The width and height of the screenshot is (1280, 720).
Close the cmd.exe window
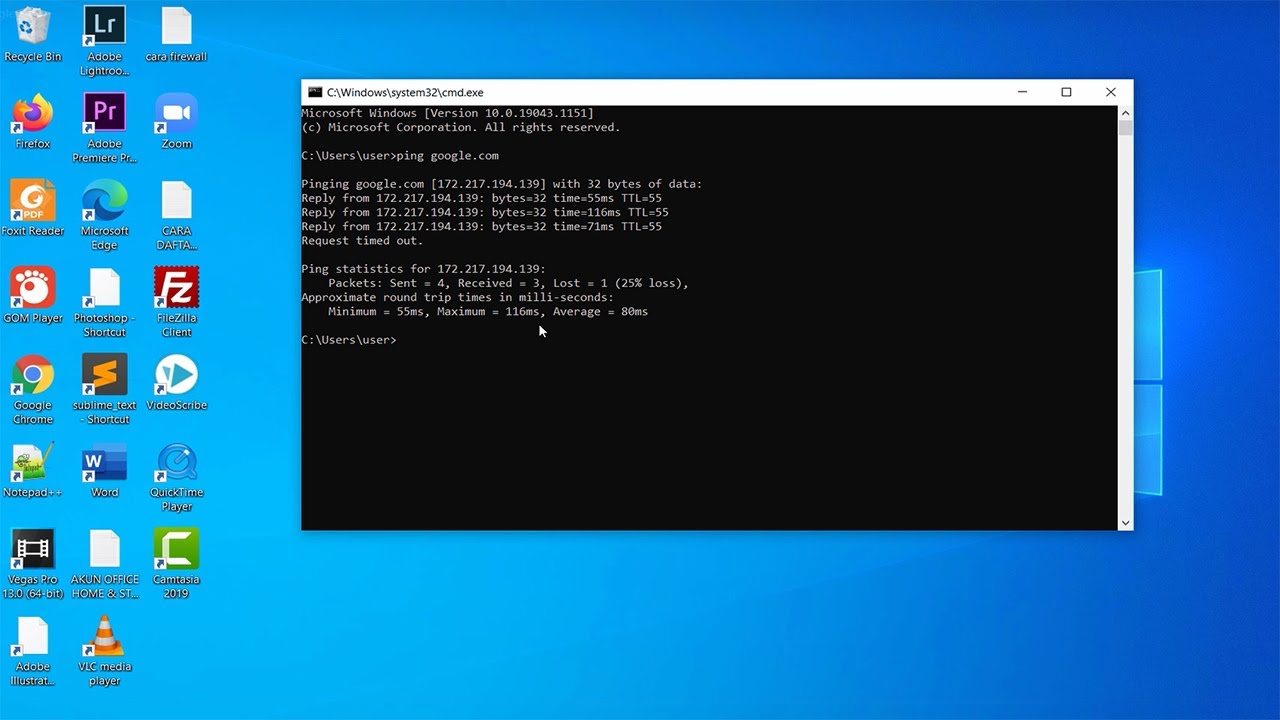(1110, 92)
